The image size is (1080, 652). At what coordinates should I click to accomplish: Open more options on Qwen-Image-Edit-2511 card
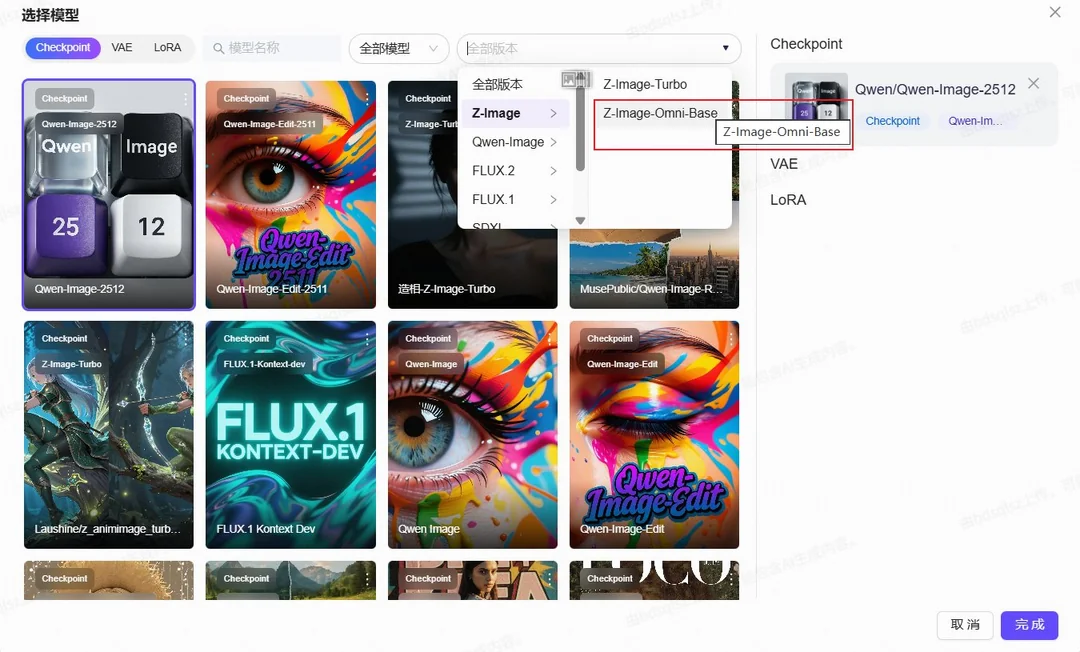367,99
